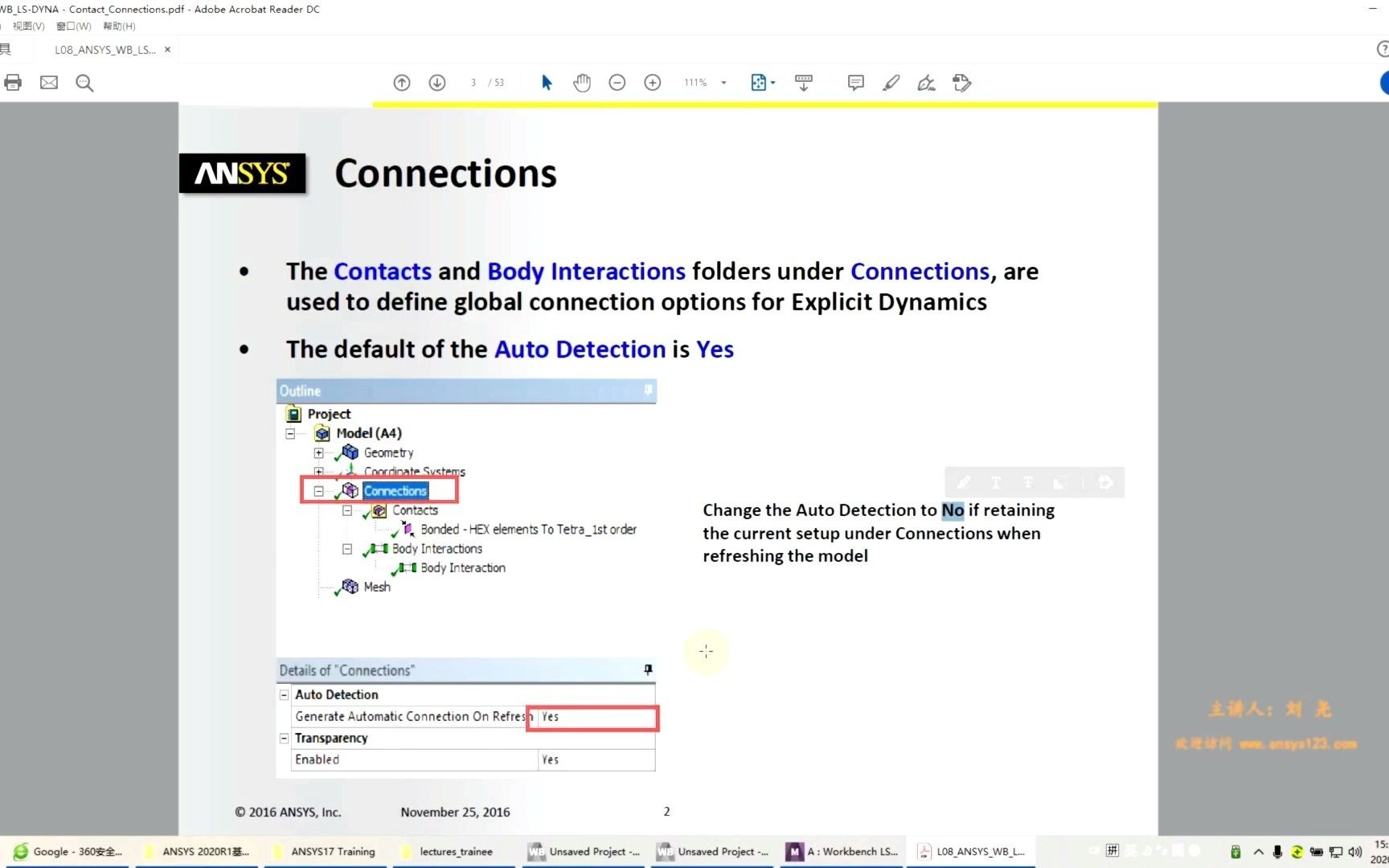Open the 视图(V) menu
The height and width of the screenshot is (868, 1389).
click(28, 27)
